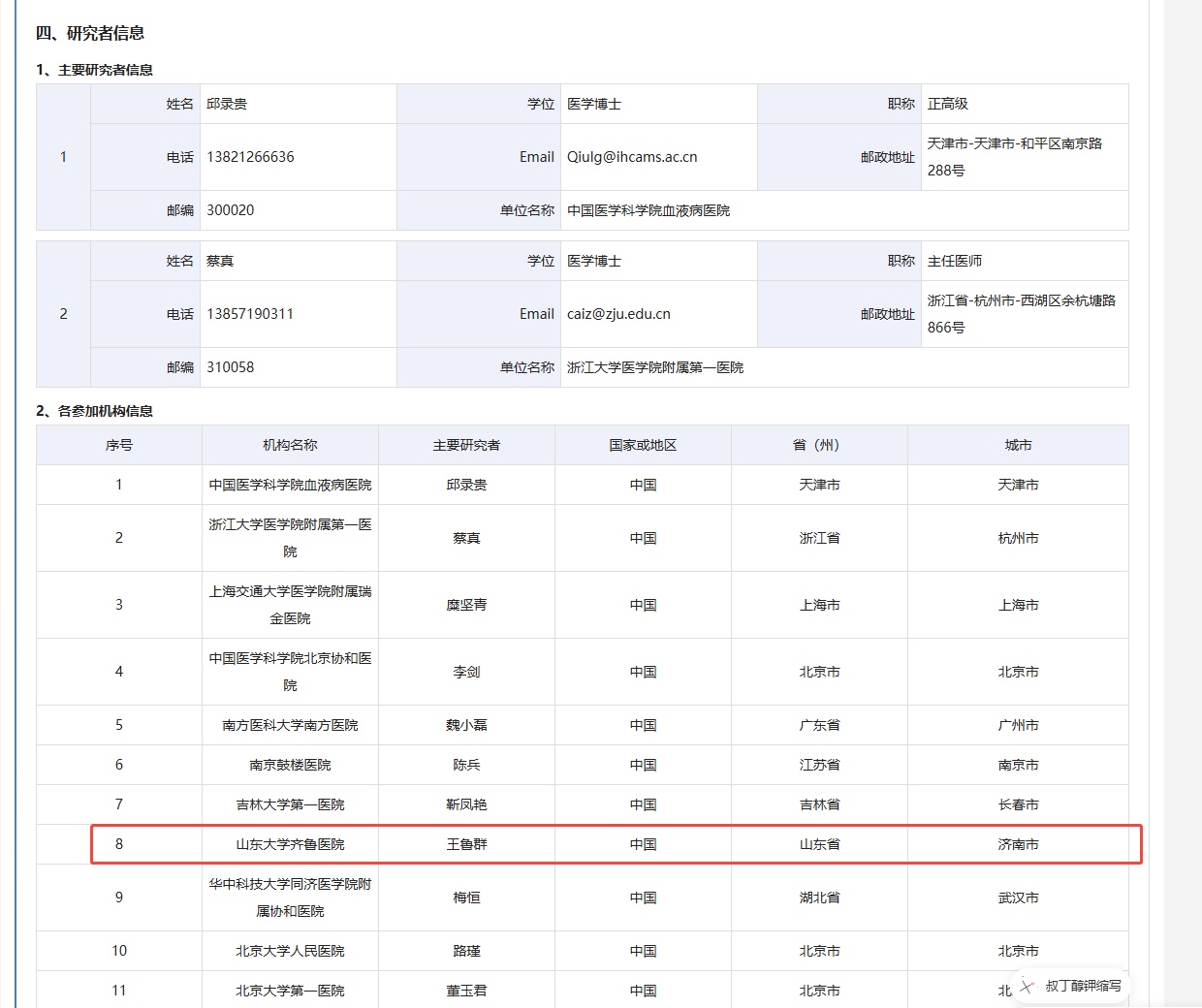Click phone number 13821266636

[x=250, y=157]
